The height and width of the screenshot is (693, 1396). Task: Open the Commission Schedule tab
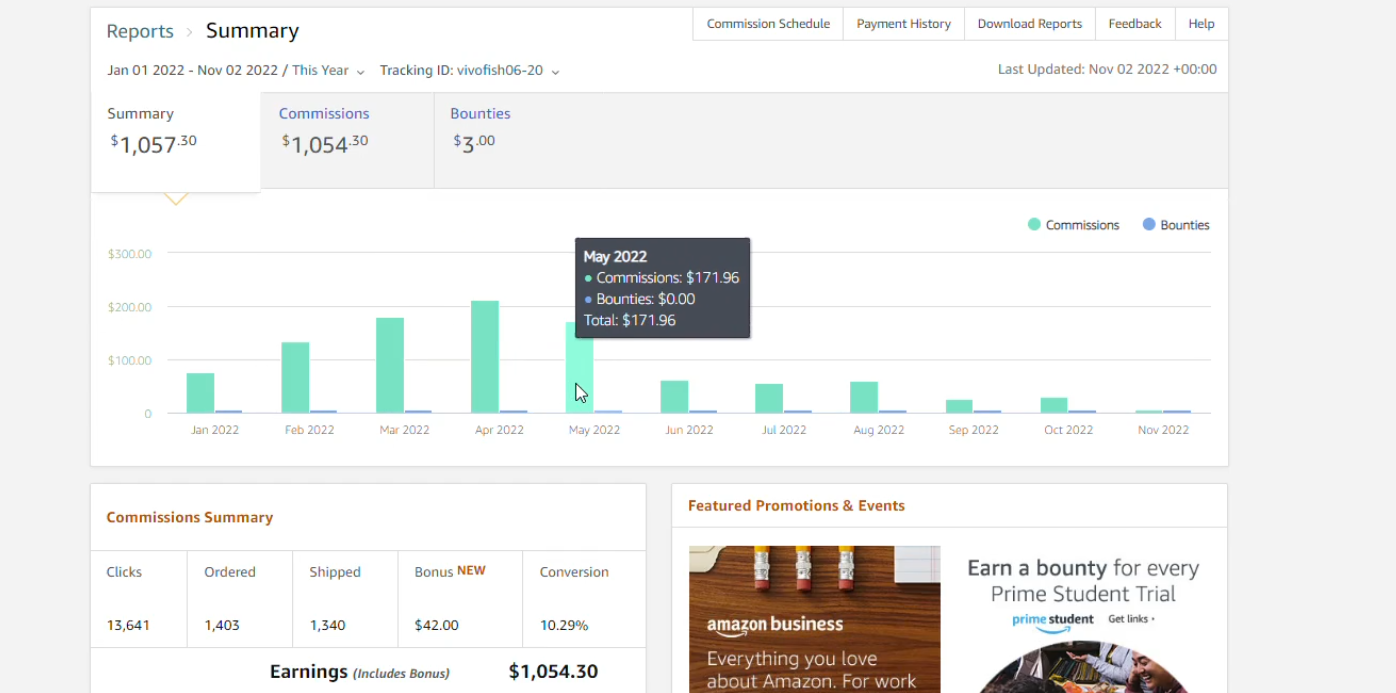tap(768, 24)
